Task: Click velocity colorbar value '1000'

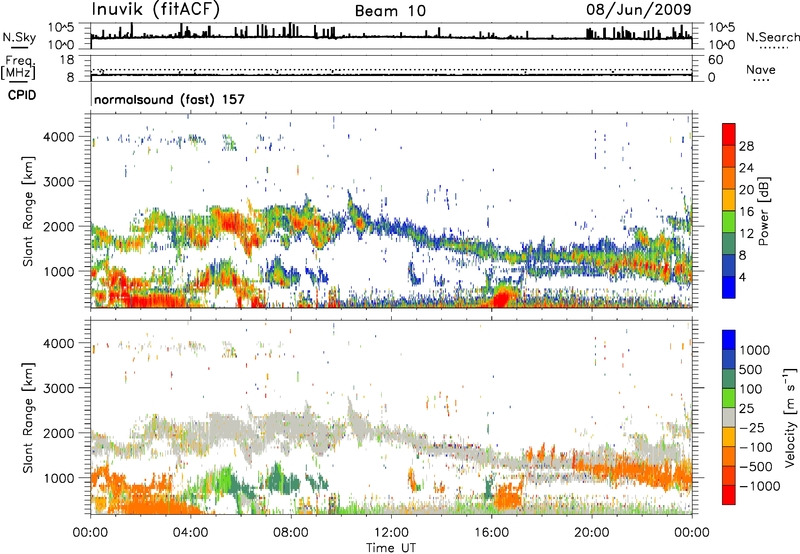Action: (755, 350)
